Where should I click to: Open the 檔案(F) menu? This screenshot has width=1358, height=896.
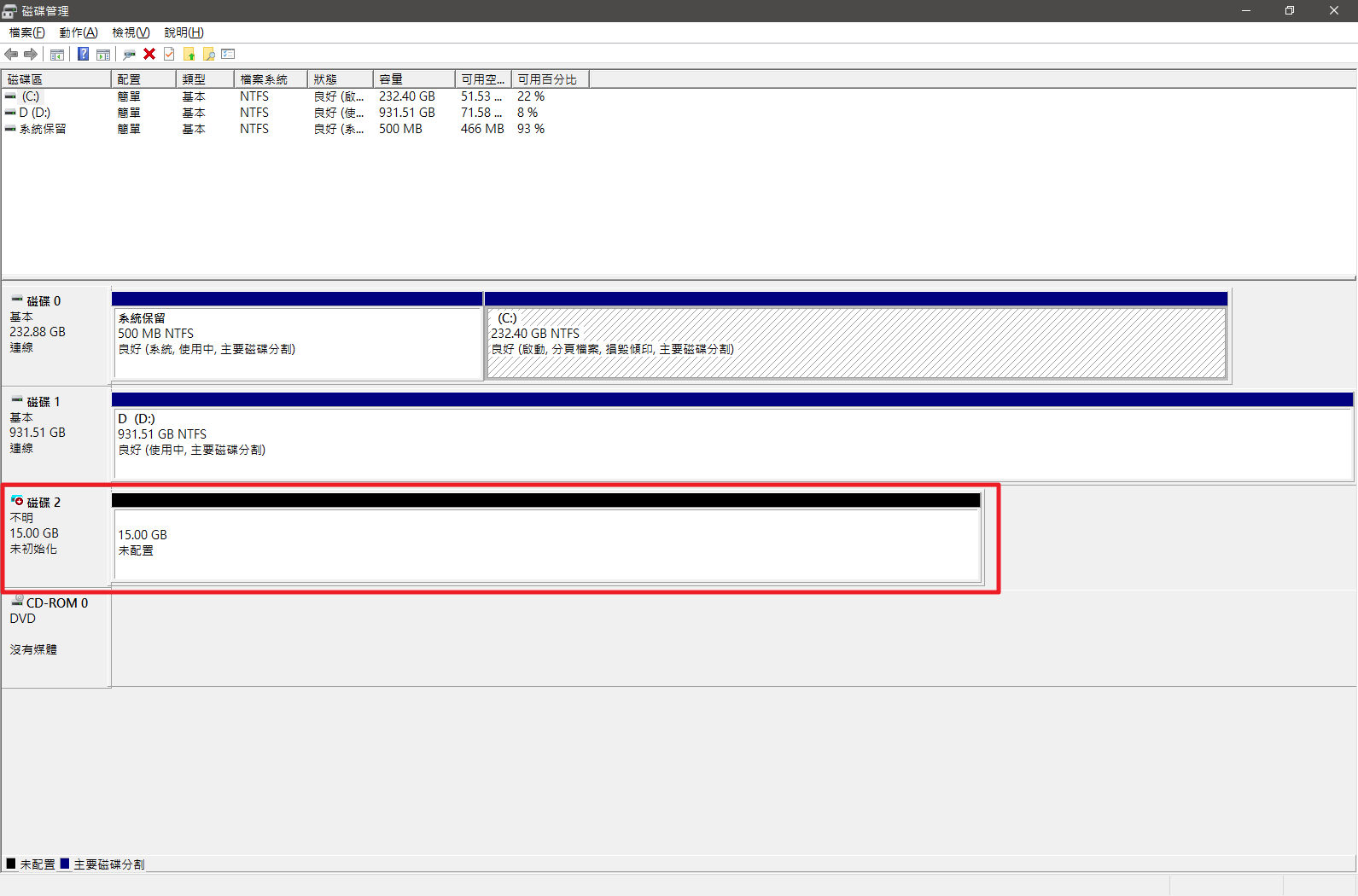point(26,32)
